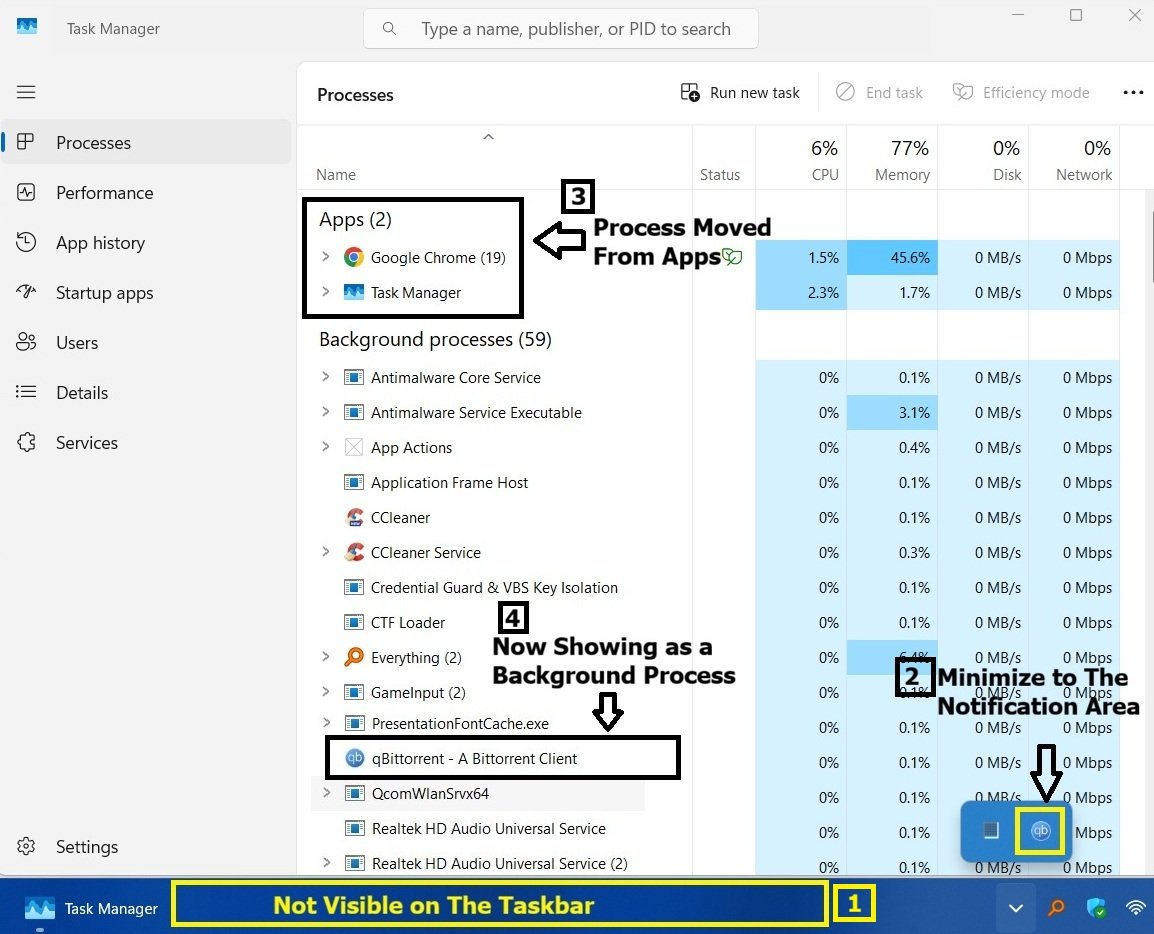Expand the Everything (2) process group
The image size is (1154, 934).
pyautogui.click(x=325, y=657)
